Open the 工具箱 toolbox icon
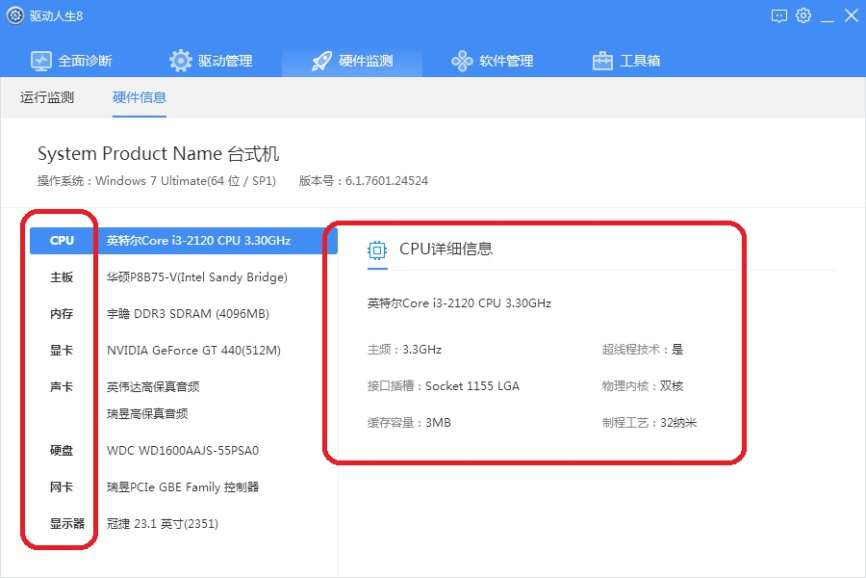 tap(601, 60)
